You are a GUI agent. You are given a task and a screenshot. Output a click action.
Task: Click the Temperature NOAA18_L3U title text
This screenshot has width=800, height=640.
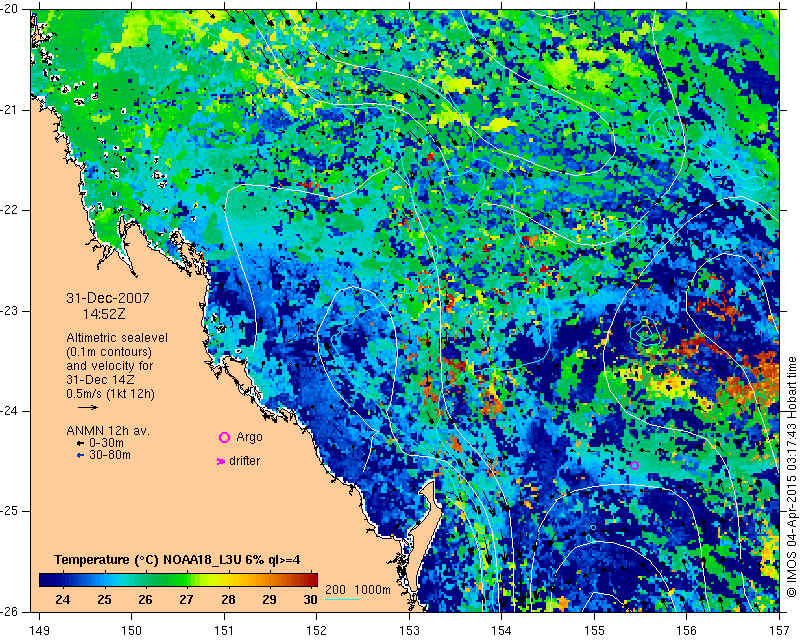(177, 560)
